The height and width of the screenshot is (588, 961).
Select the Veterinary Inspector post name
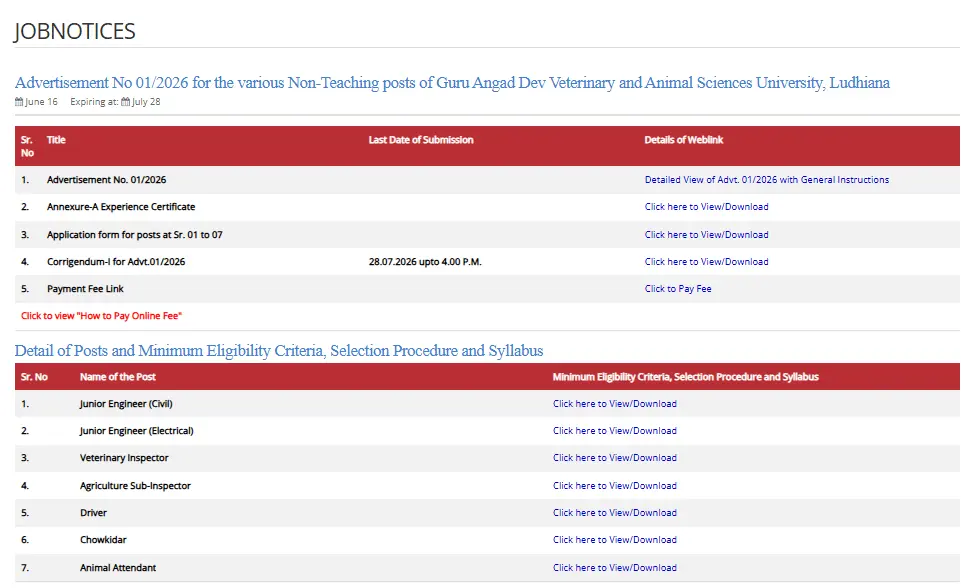pos(124,457)
